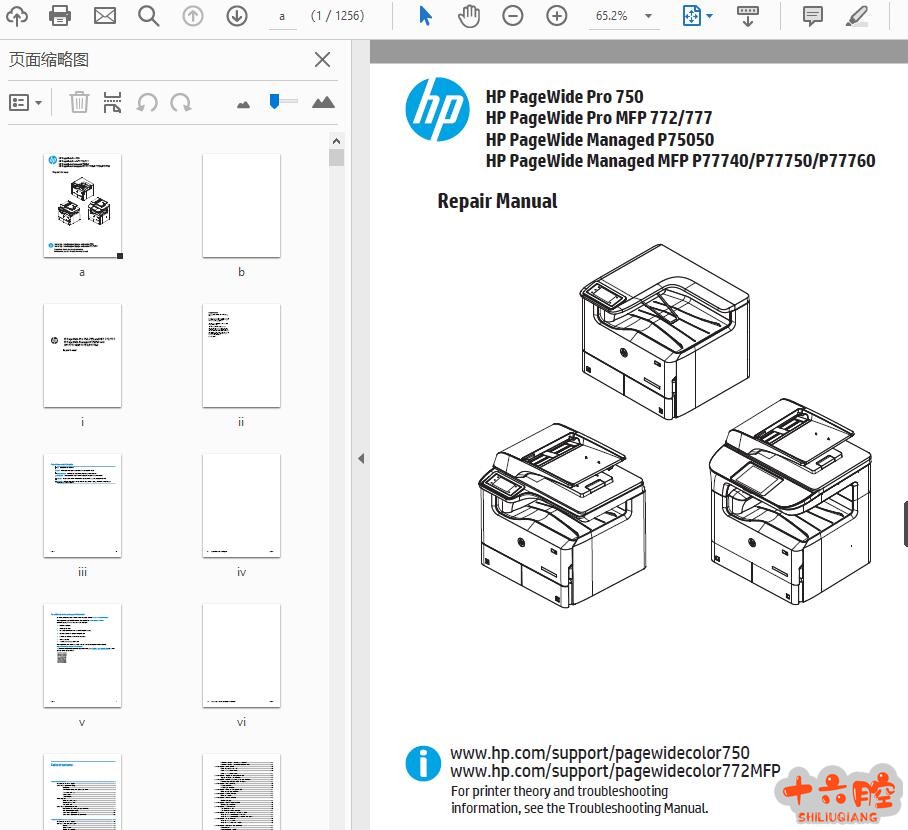Close the page thumbnails panel
Viewport: 908px width, 830px height.
(322, 60)
